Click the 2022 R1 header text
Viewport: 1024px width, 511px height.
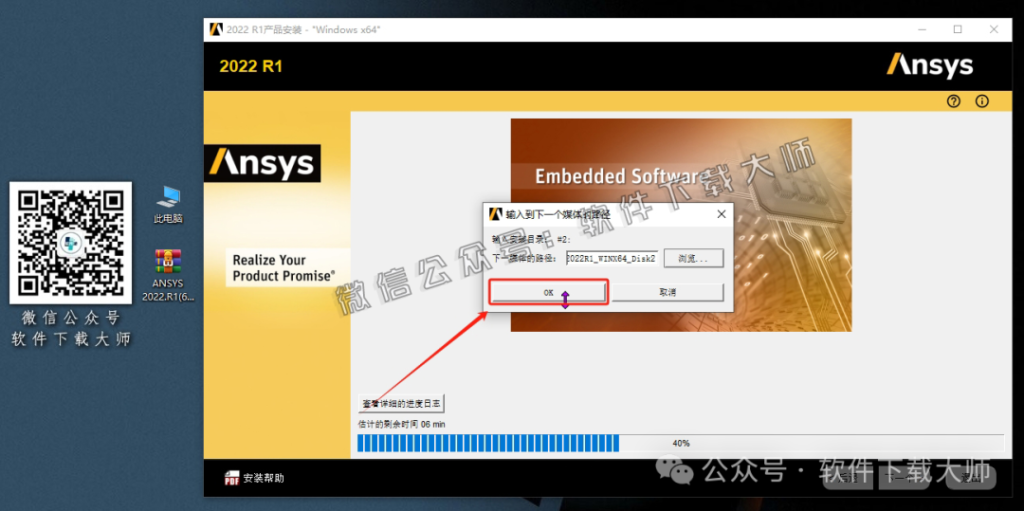click(x=251, y=67)
